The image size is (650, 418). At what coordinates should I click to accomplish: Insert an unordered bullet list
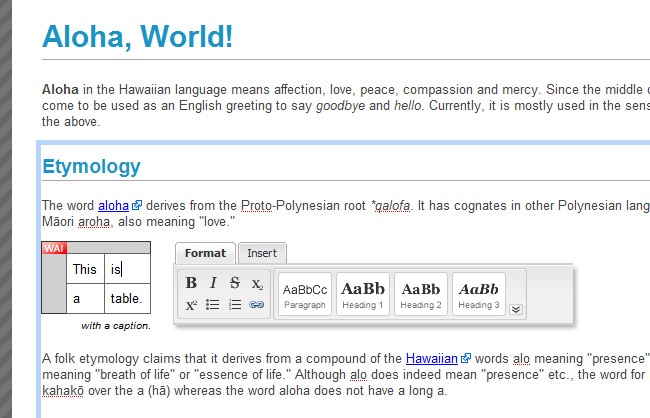213,305
